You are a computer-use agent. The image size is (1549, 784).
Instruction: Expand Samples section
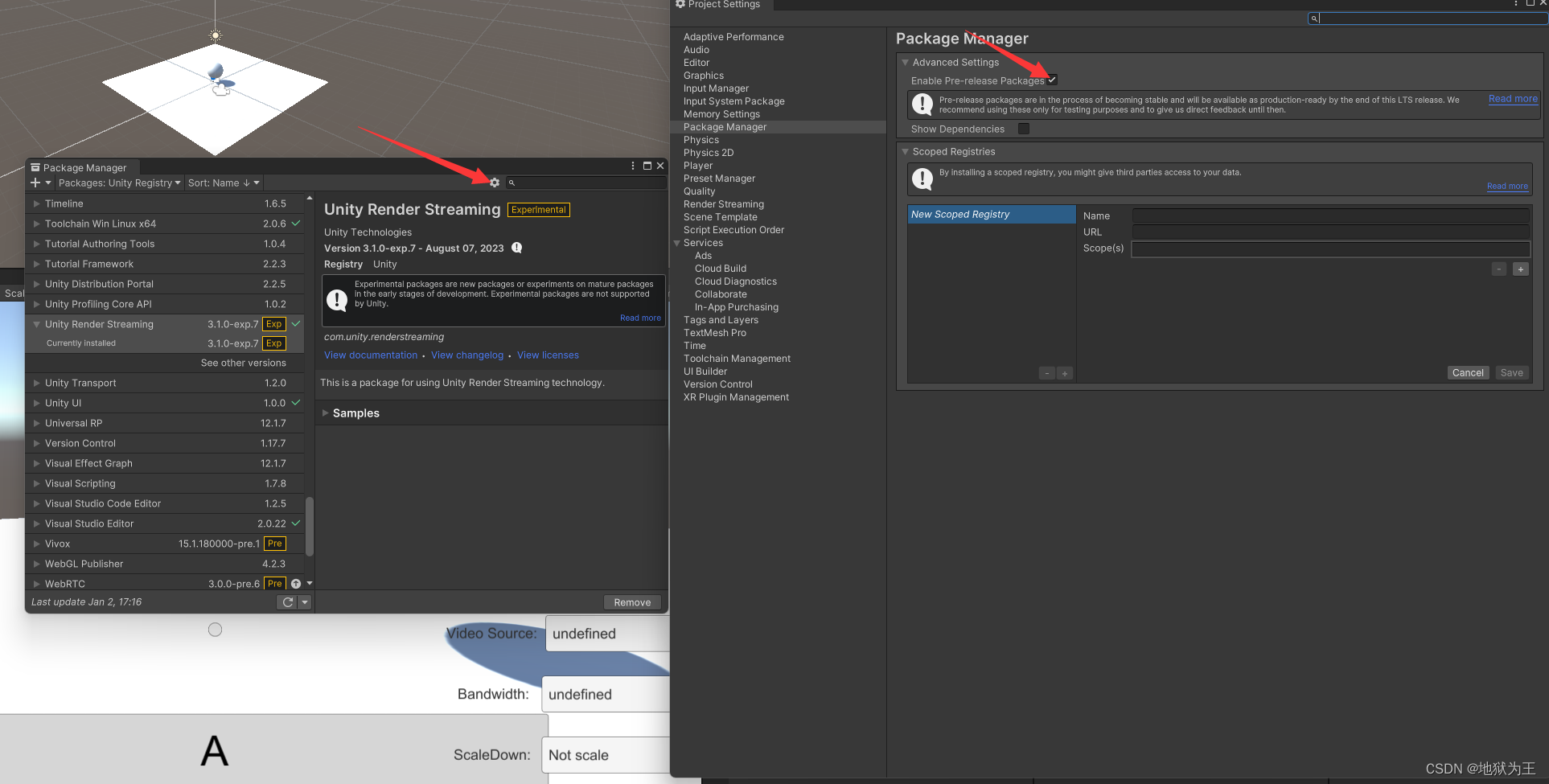click(326, 413)
